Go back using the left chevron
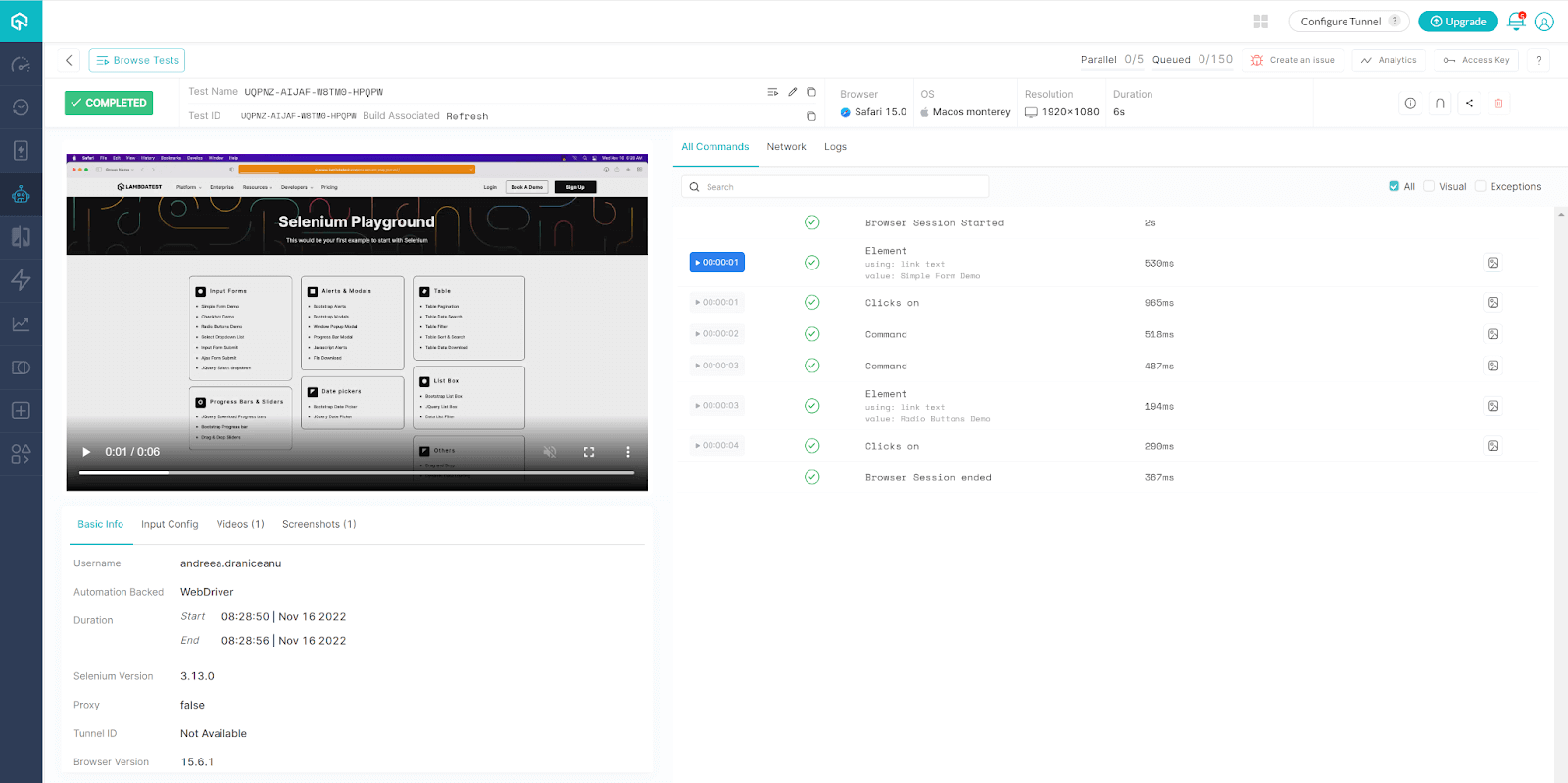The image size is (1568, 783). (x=69, y=60)
